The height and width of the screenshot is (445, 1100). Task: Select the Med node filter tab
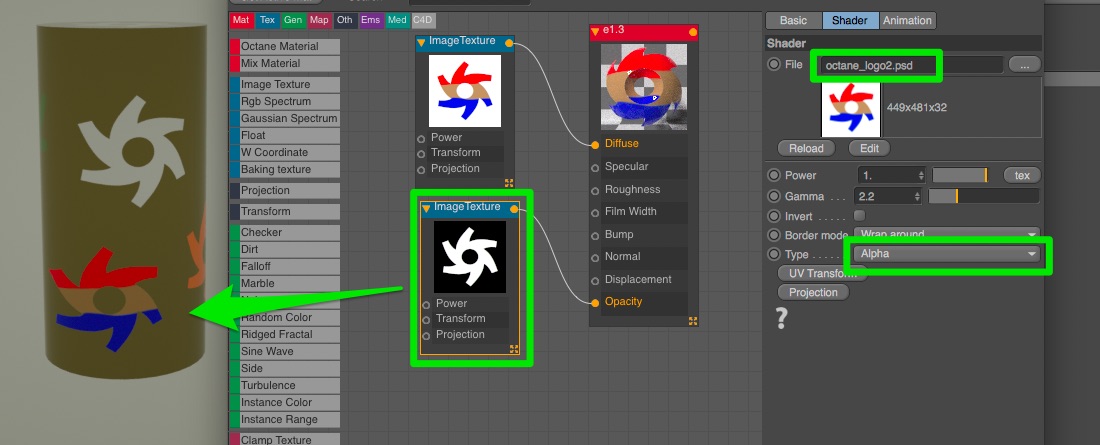[x=397, y=20]
